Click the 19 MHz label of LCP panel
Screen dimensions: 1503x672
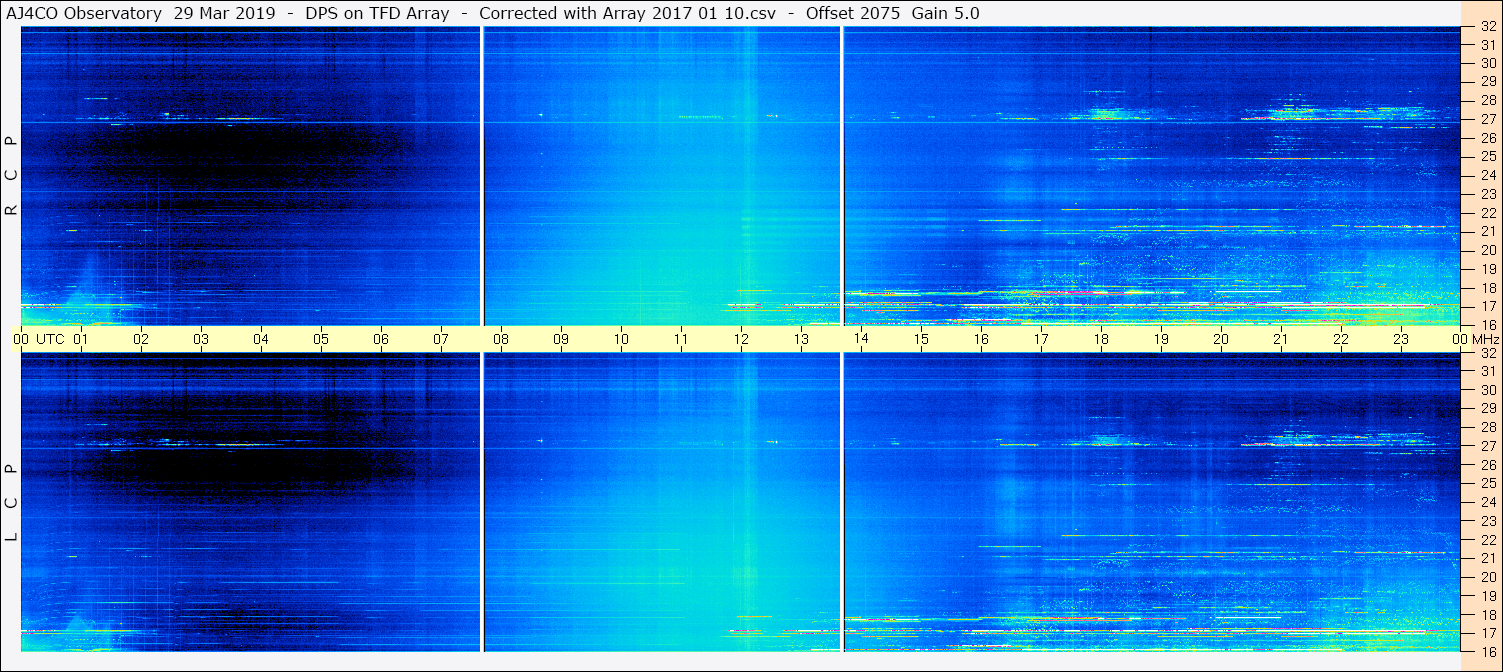pyautogui.click(x=1487, y=596)
